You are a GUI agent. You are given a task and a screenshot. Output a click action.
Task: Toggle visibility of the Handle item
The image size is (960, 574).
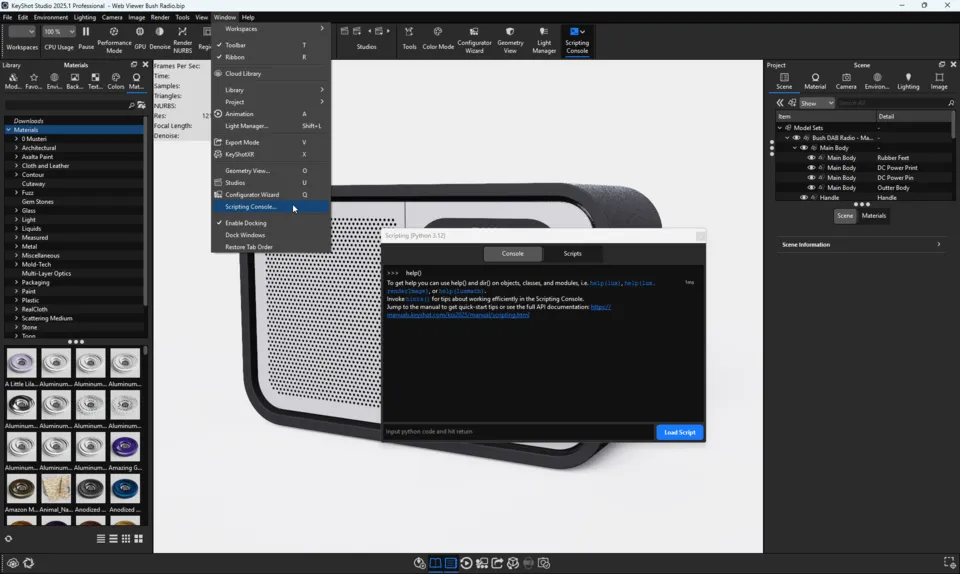pos(804,198)
